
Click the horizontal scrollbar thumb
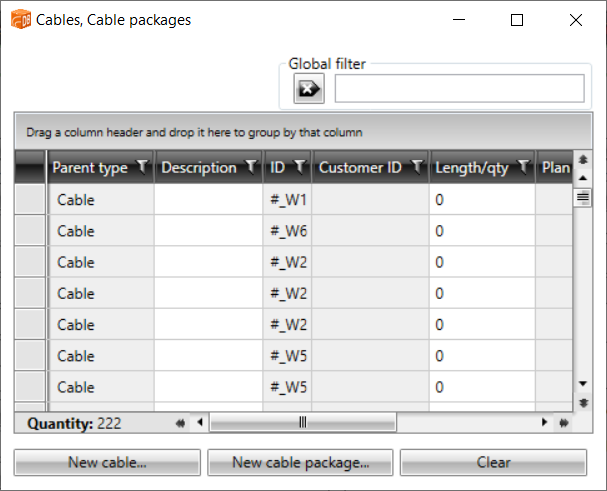(302, 423)
